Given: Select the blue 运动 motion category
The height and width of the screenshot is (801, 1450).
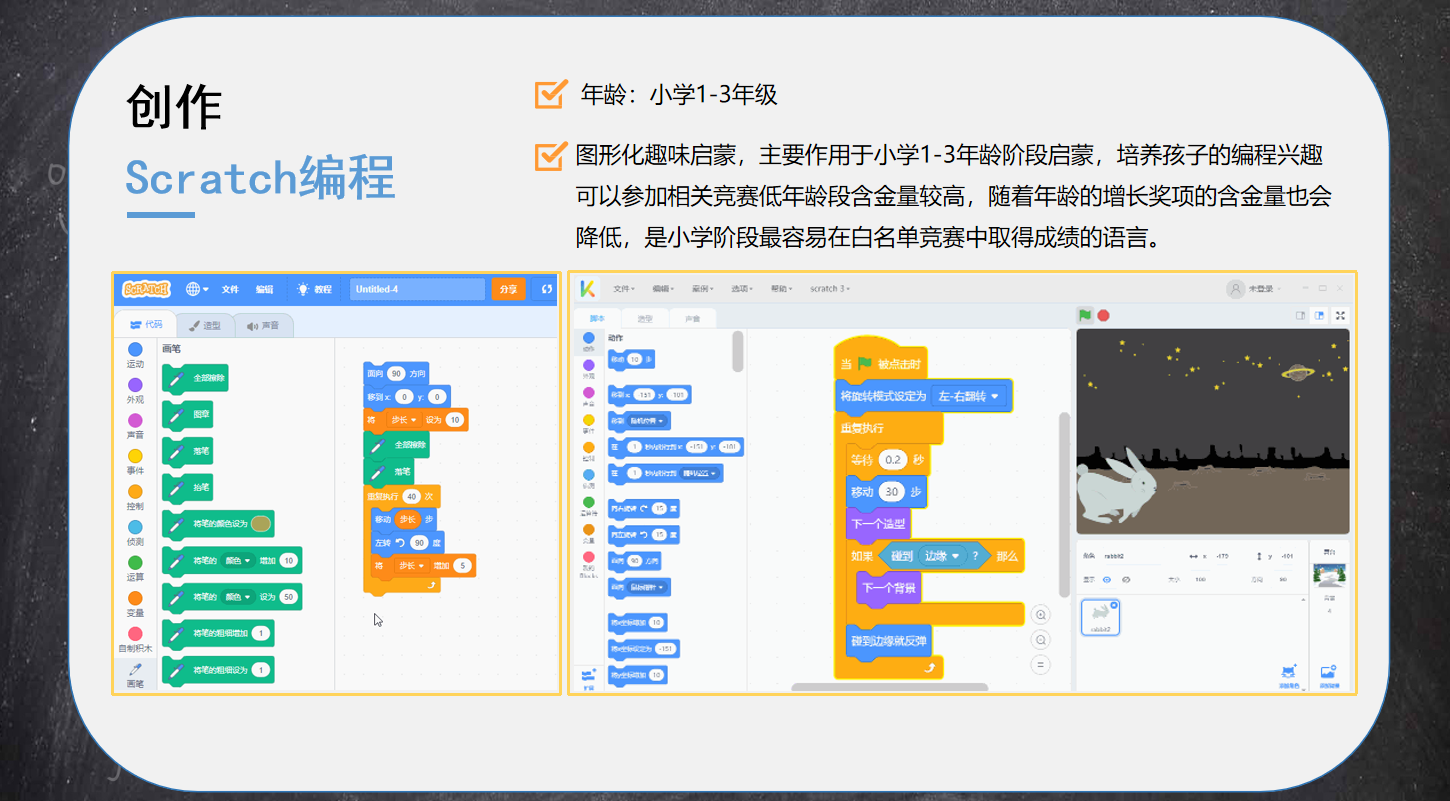Looking at the screenshot, I should pos(135,355).
